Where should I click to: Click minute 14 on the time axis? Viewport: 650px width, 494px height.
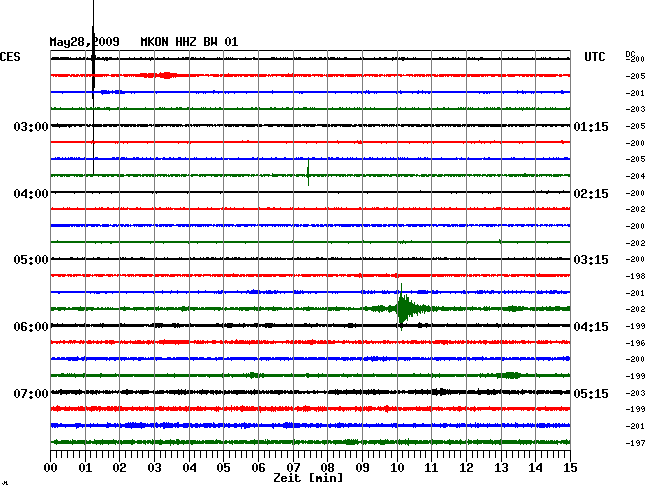[x=535, y=468]
